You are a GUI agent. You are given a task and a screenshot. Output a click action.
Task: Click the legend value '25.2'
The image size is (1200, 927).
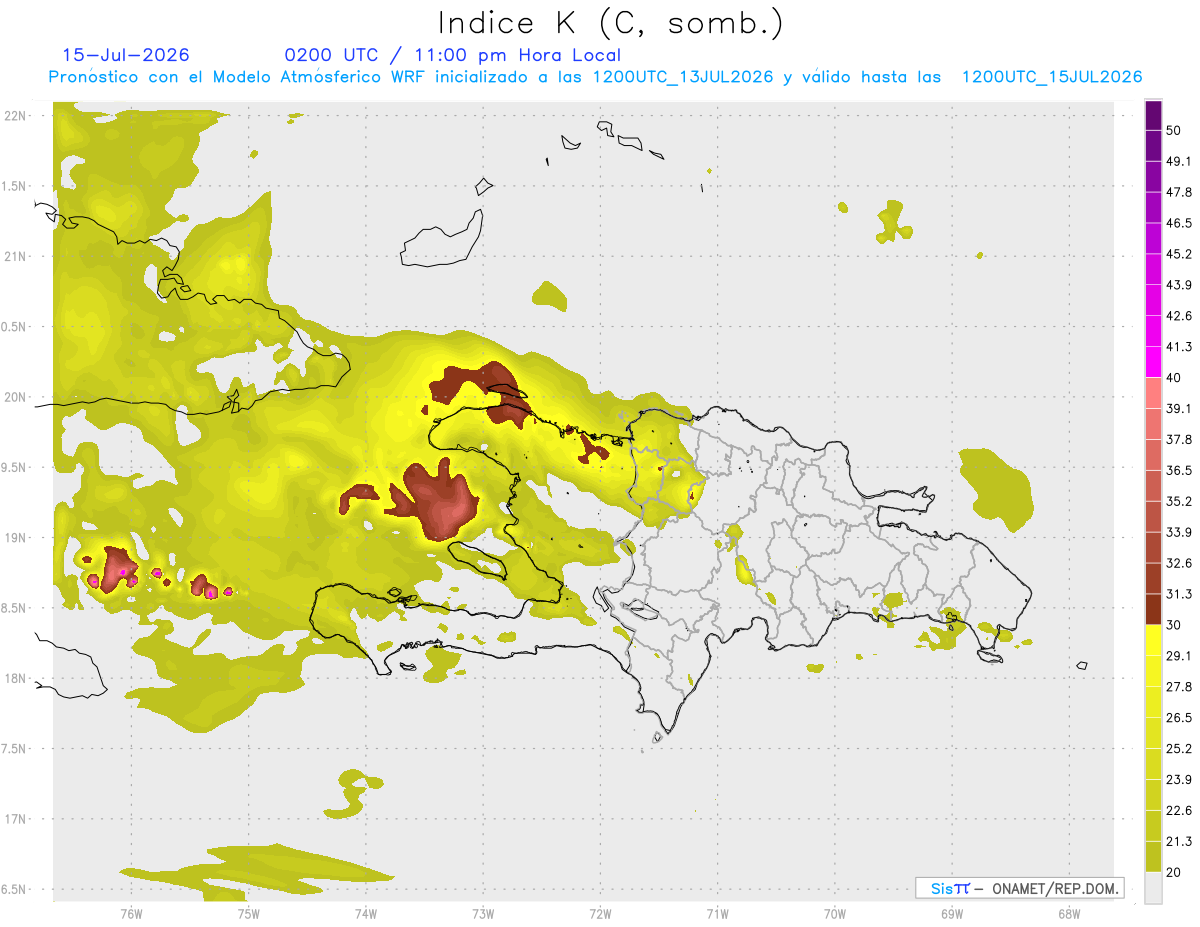click(x=1179, y=749)
